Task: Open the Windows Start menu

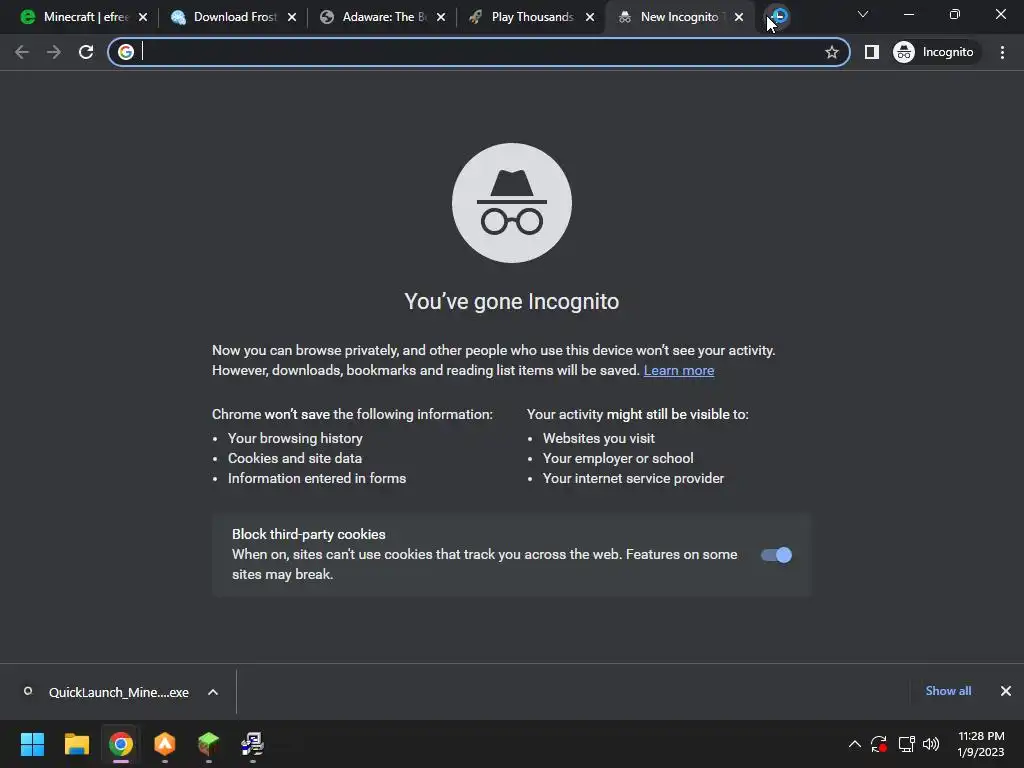Action: 32,744
